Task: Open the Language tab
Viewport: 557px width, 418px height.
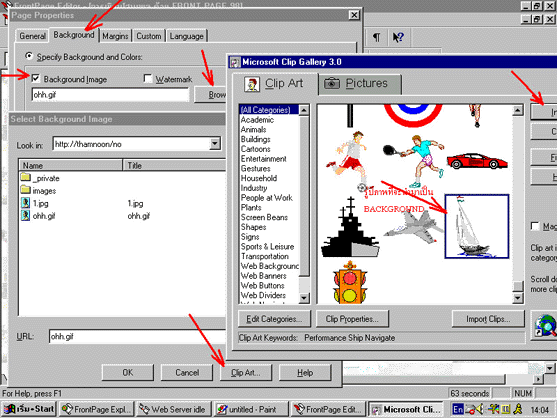Action: pos(186,36)
